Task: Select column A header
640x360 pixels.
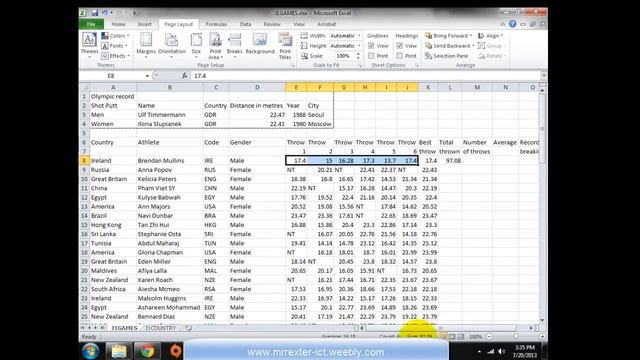Action: tap(113, 87)
